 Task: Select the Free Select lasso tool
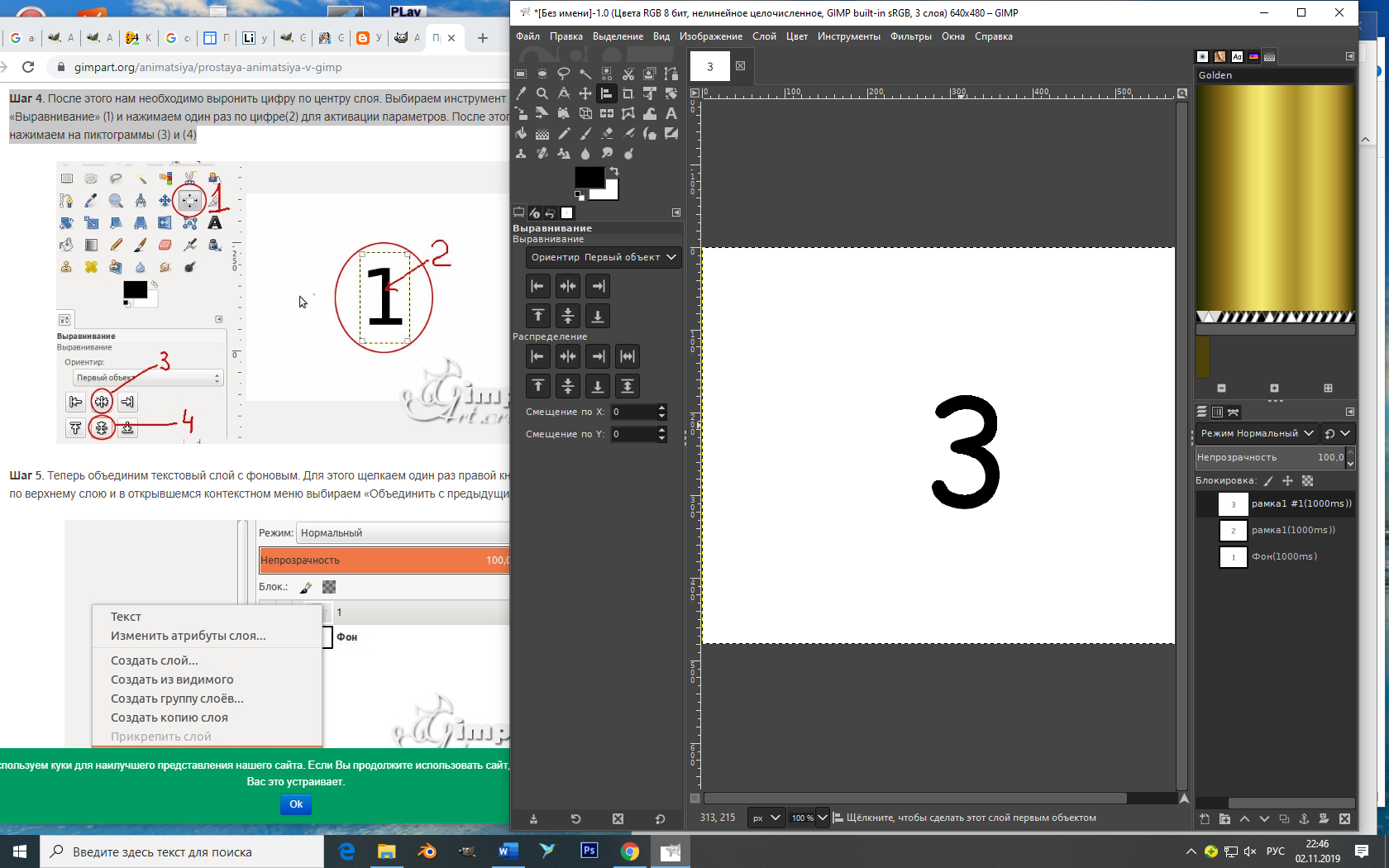(x=564, y=74)
